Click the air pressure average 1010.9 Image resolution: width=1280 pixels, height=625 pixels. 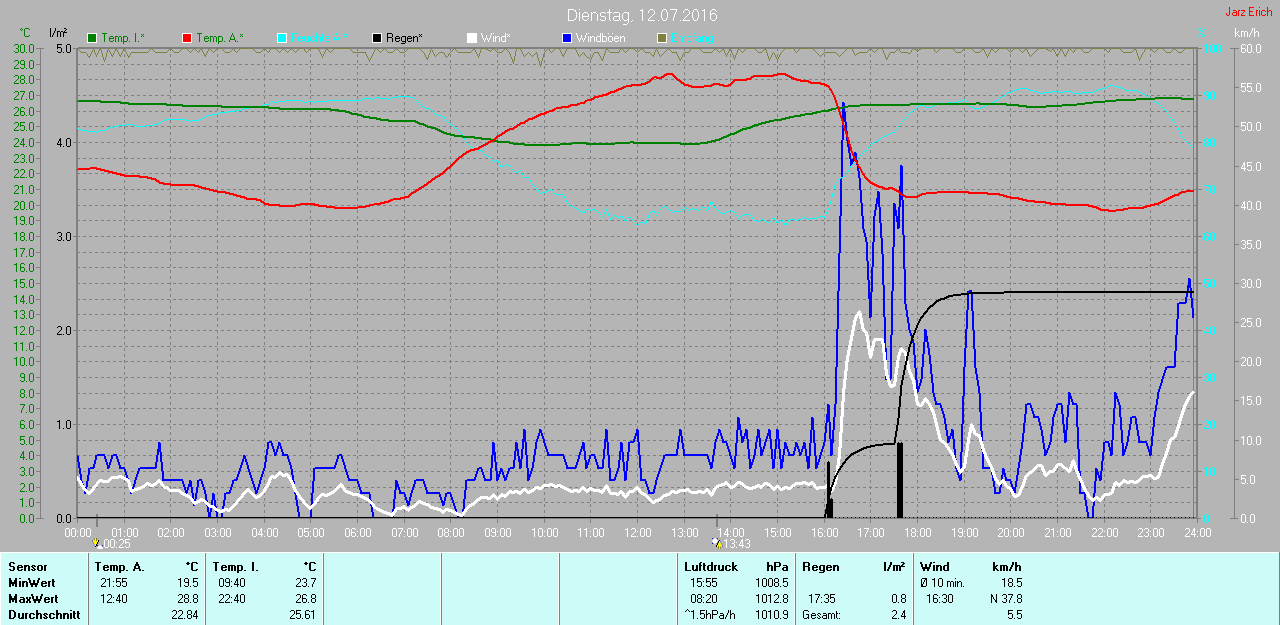click(771, 615)
